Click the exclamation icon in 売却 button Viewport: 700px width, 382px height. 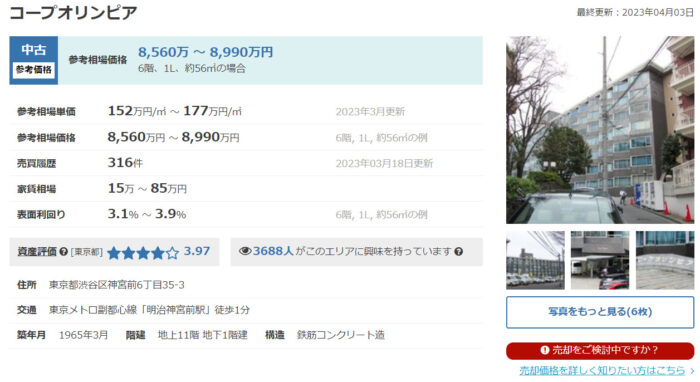(x=545, y=350)
